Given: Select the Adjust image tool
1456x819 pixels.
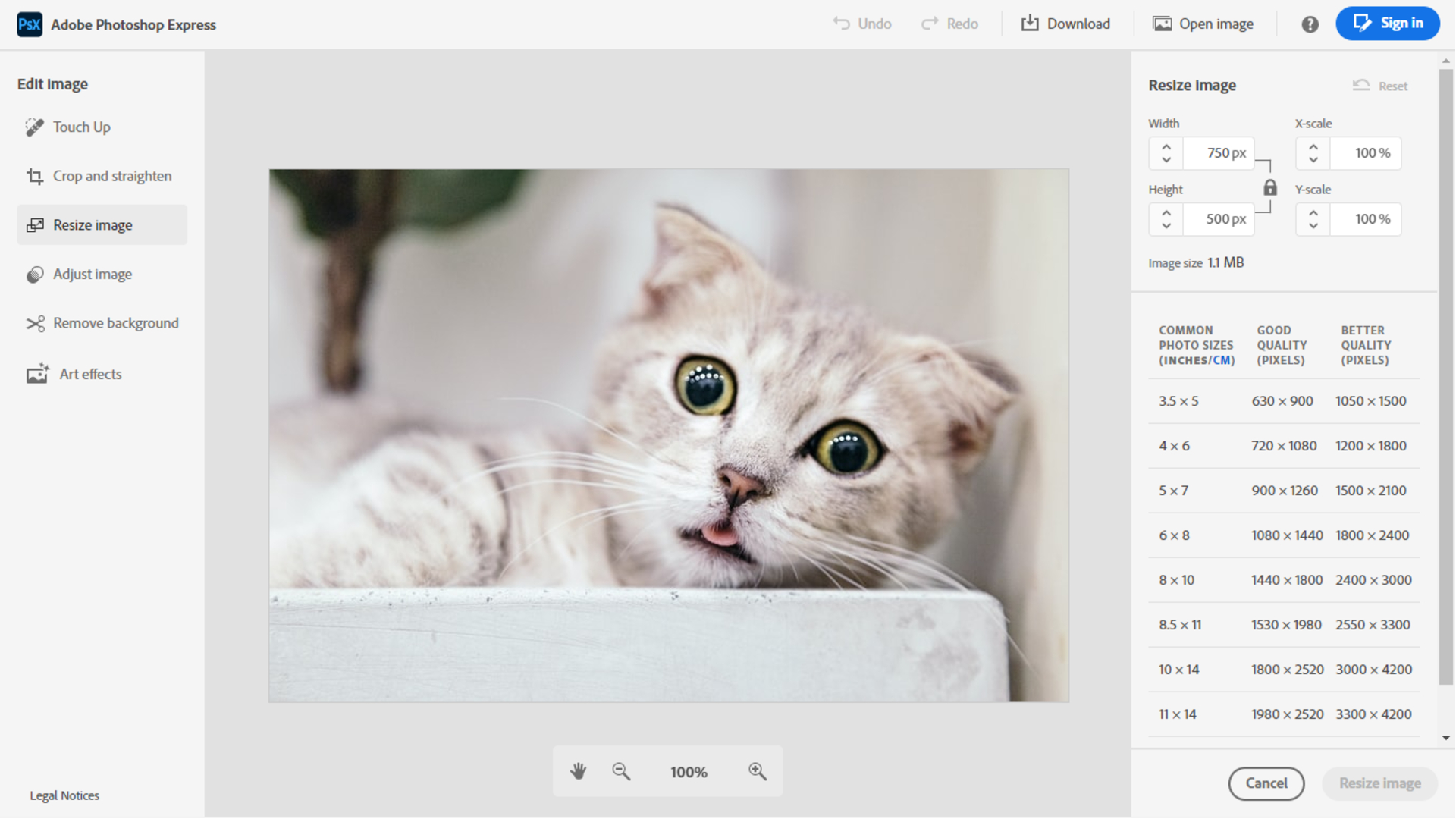Looking at the screenshot, I should [93, 274].
